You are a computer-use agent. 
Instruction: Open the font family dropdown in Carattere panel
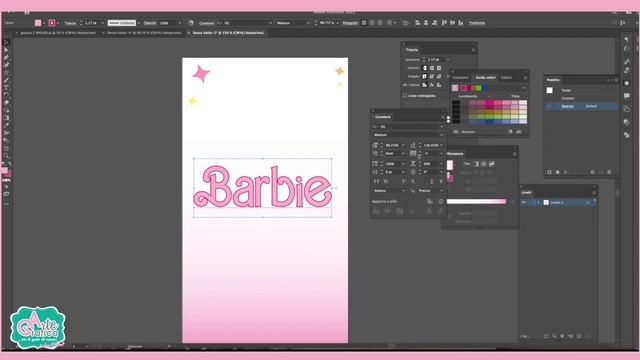(x=441, y=127)
